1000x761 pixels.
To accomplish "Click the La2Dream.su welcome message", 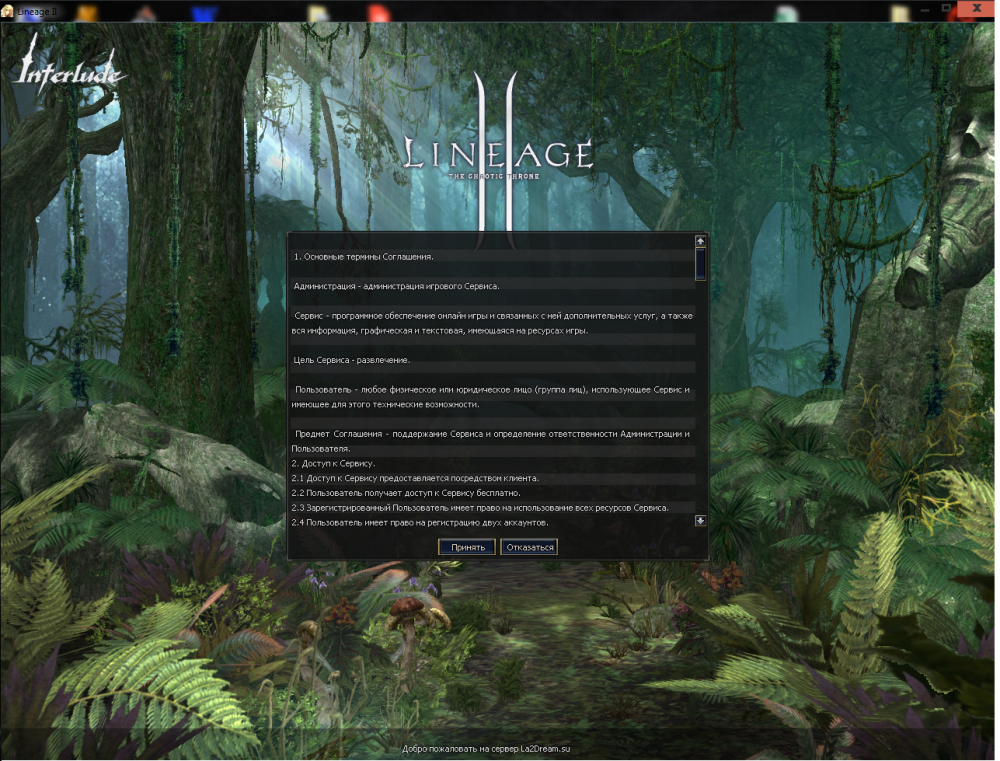I will (486, 749).
